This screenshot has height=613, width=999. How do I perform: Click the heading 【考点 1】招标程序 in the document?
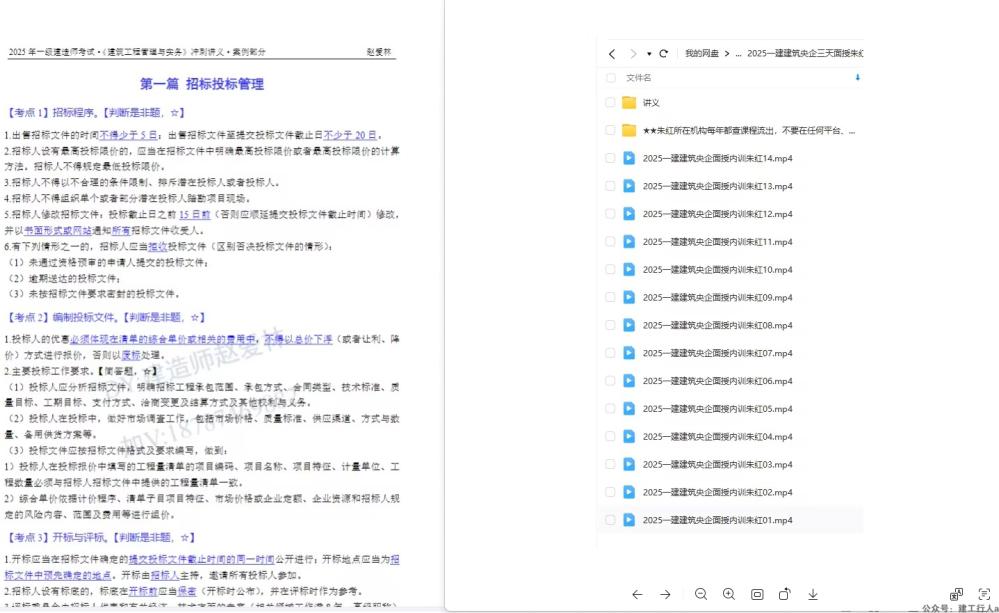[x=50, y=113]
